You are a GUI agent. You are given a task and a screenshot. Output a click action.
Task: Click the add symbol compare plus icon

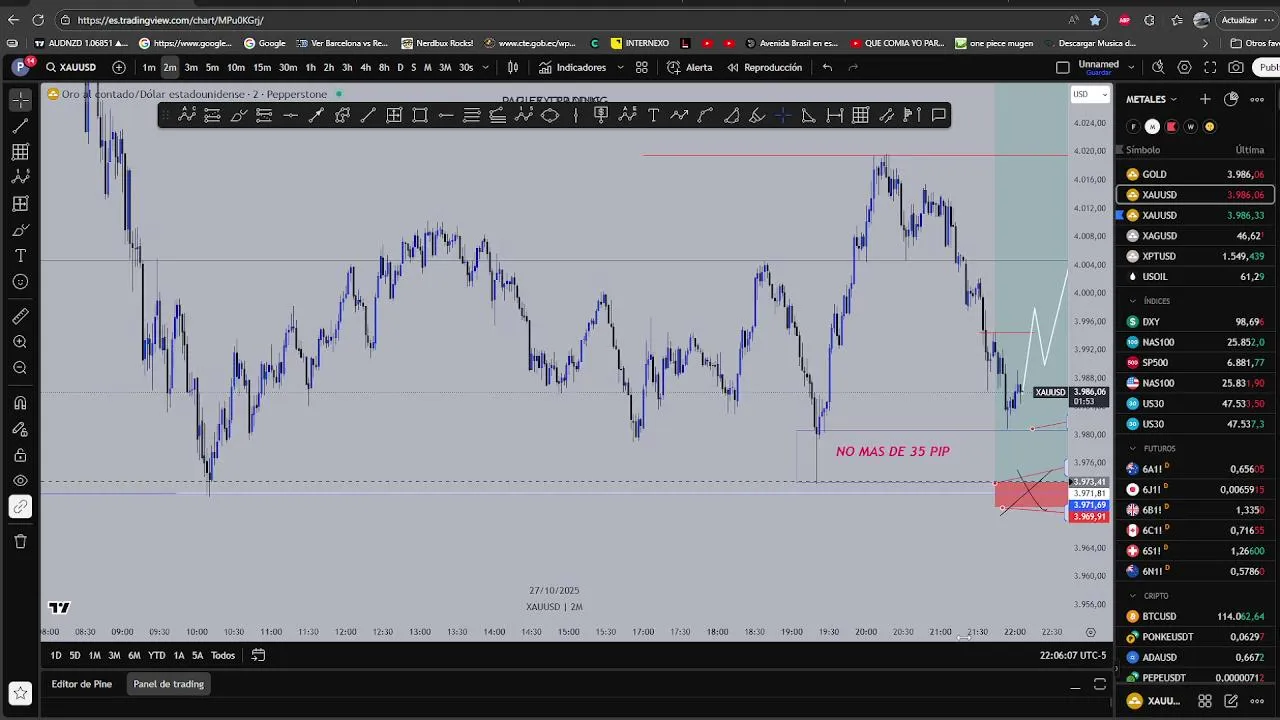(x=119, y=67)
